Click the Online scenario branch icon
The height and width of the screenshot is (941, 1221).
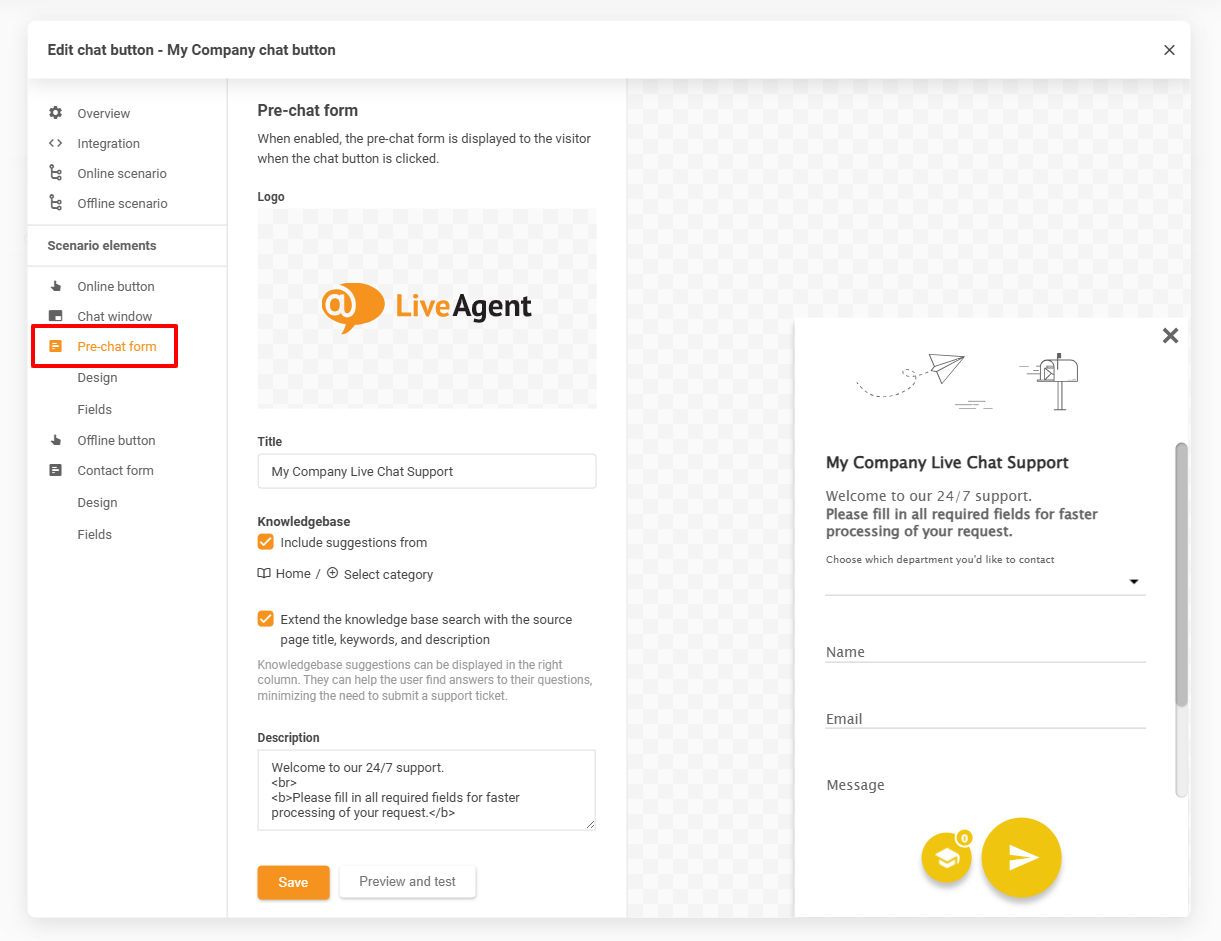56,173
